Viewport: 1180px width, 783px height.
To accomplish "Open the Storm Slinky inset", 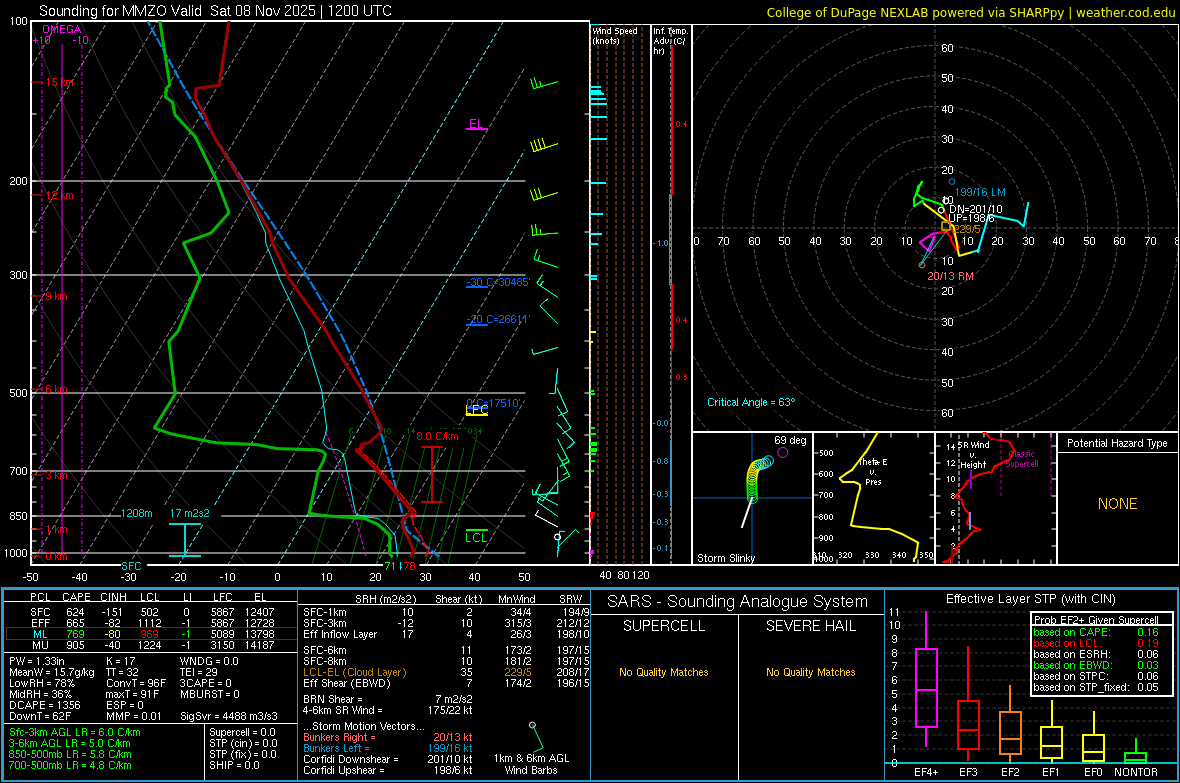I will pos(753,498).
